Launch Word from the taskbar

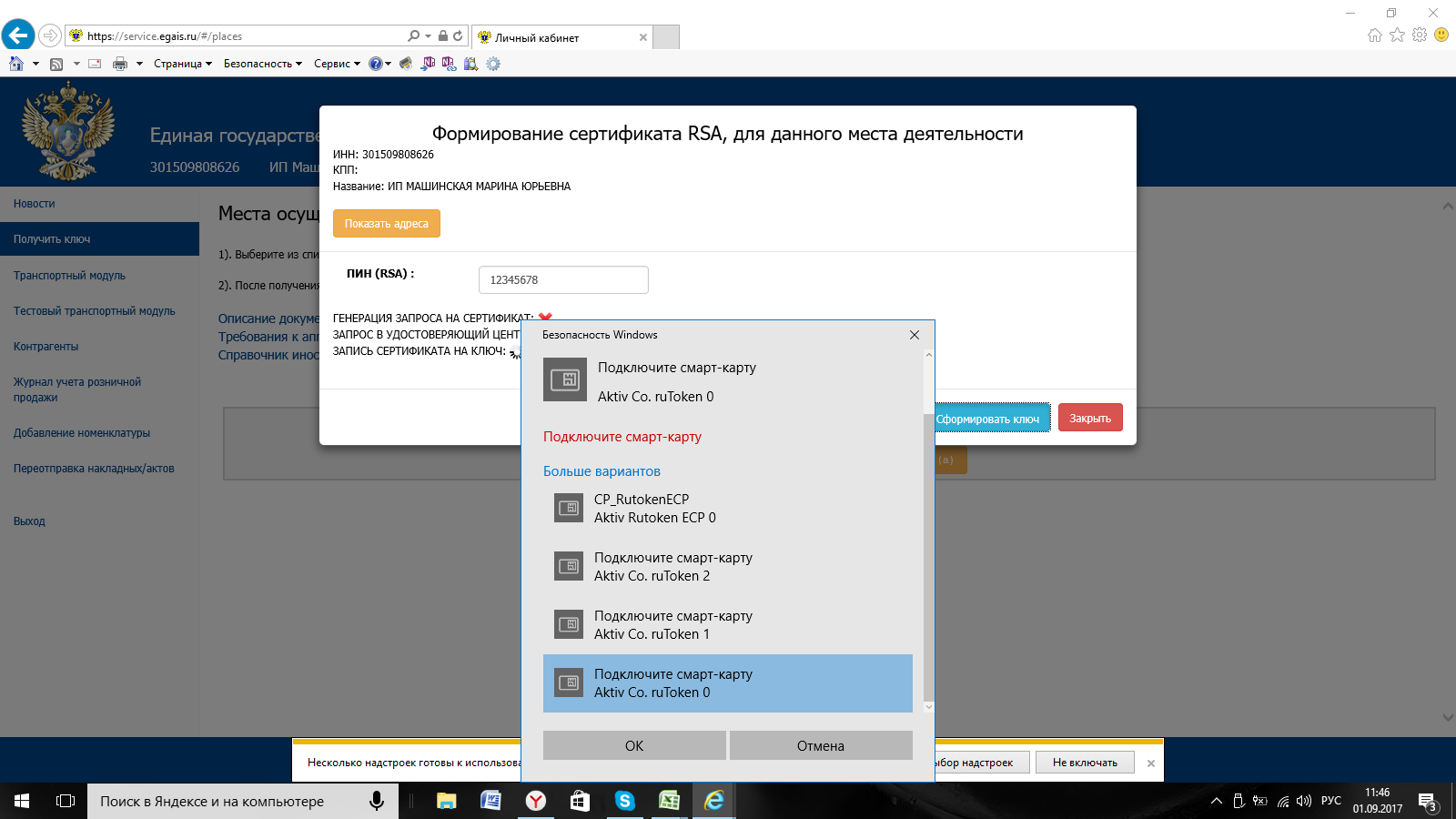click(x=490, y=801)
